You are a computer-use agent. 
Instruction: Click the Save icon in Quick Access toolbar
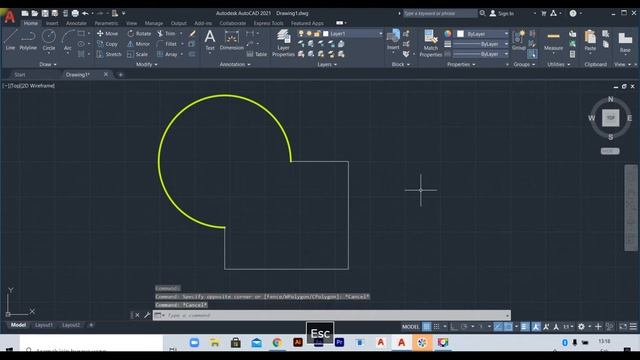tap(45, 13)
